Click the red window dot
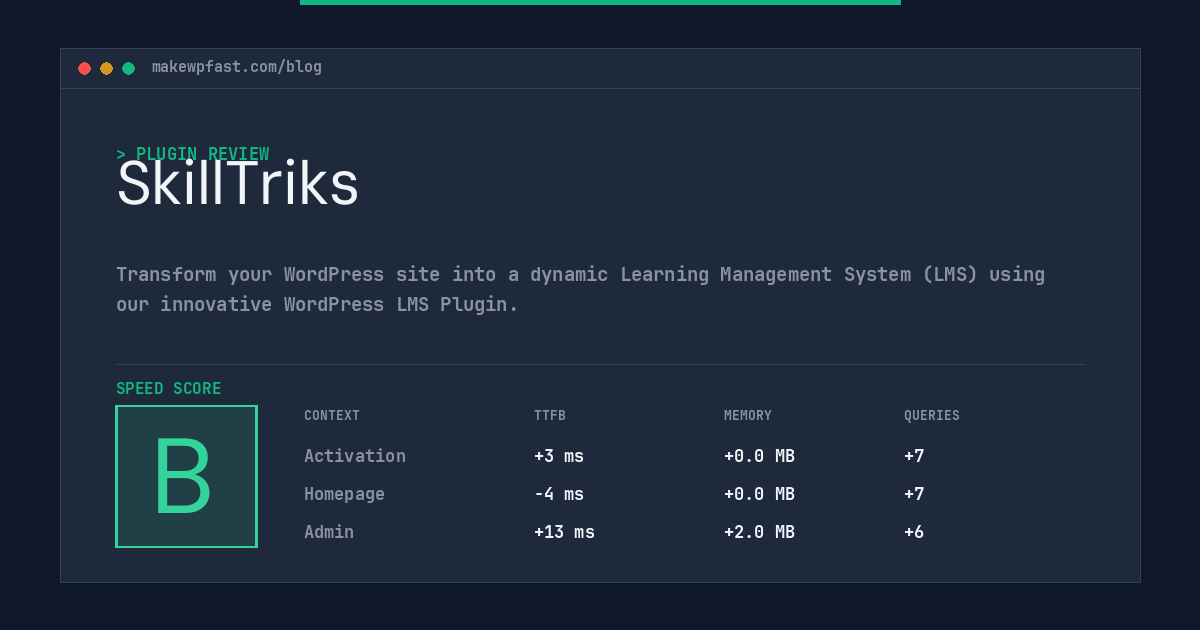Image resolution: width=1200 pixels, height=630 pixels. [x=84, y=68]
